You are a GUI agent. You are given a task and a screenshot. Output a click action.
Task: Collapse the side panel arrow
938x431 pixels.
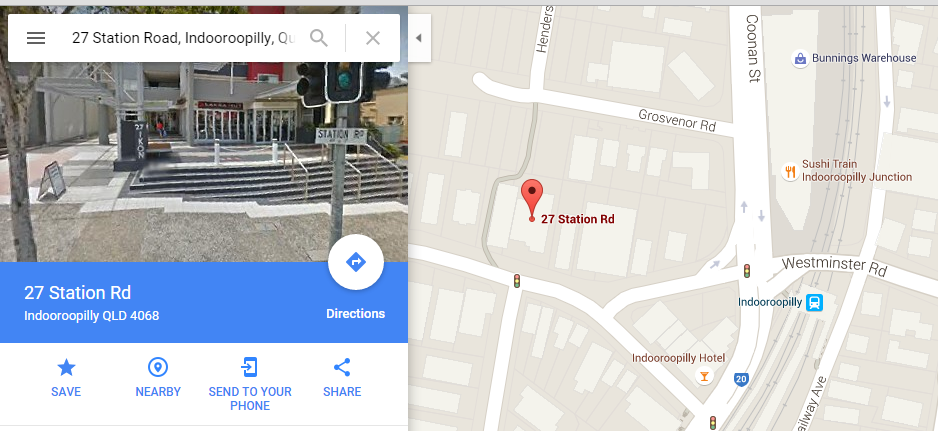point(419,38)
